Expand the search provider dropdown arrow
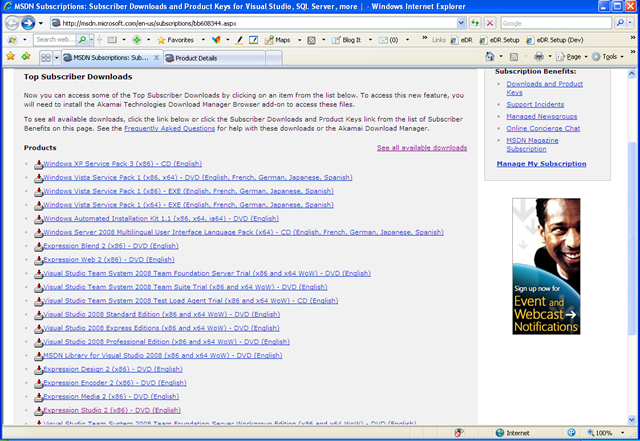 coord(631,23)
